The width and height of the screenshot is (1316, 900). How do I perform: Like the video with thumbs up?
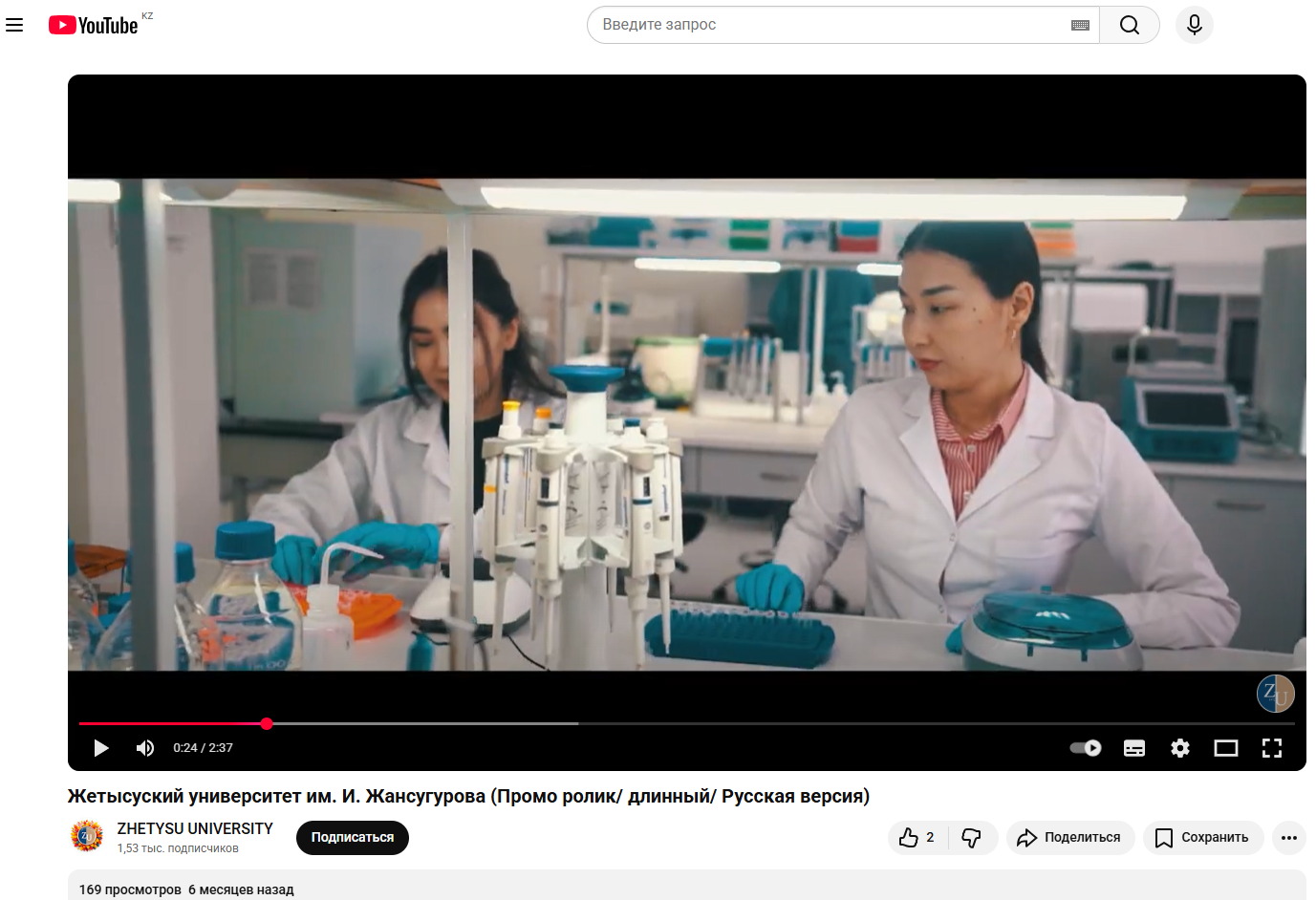click(917, 838)
